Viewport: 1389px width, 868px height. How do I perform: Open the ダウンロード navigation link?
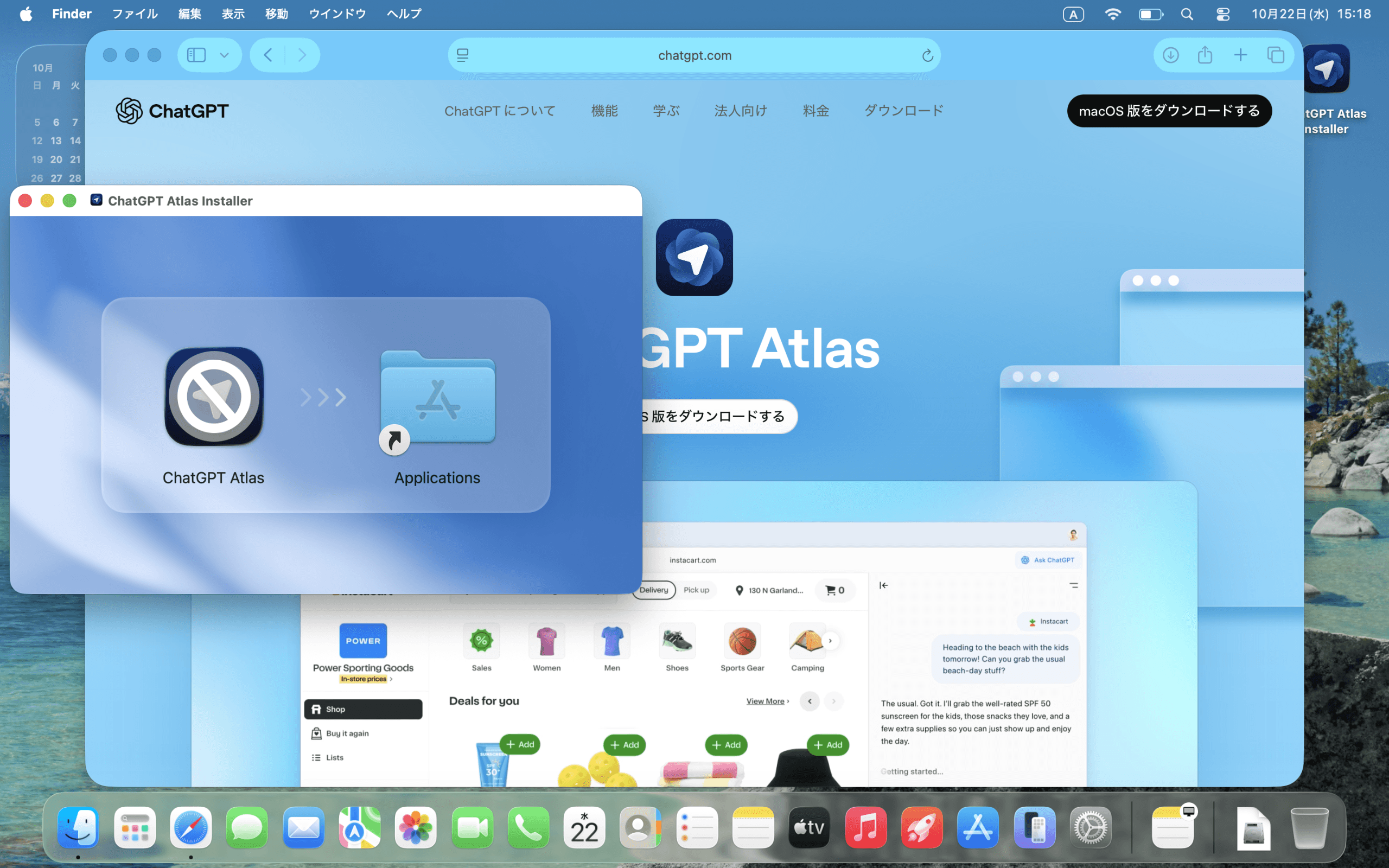coord(903,111)
